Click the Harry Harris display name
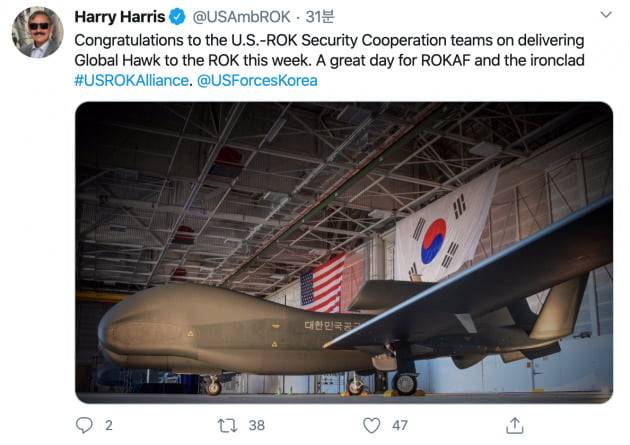 (119, 17)
